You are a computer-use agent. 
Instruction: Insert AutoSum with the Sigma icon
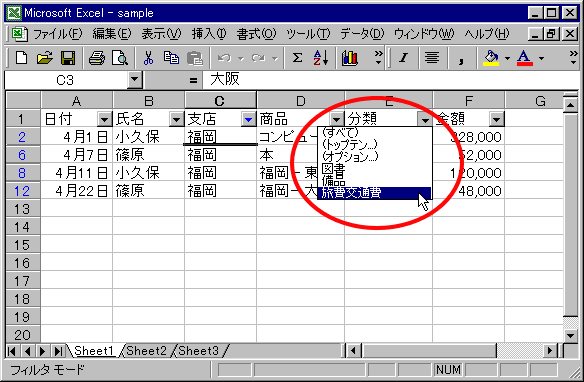(x=297, y=58)
